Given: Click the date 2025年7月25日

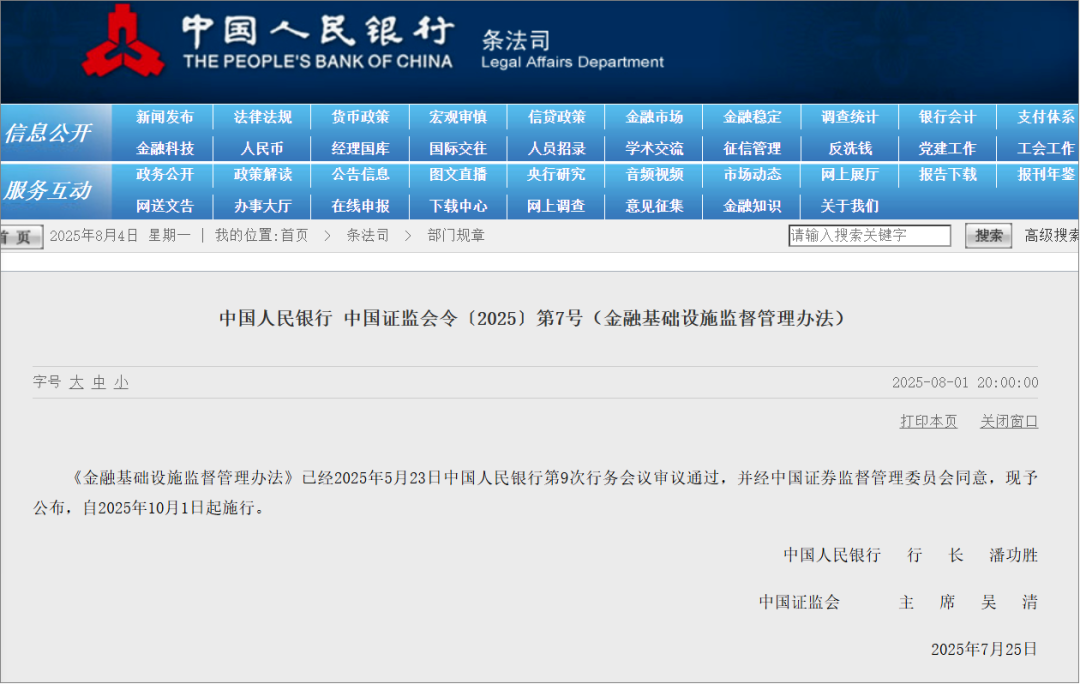Looking at the screenshot, I should pos(984,650).
